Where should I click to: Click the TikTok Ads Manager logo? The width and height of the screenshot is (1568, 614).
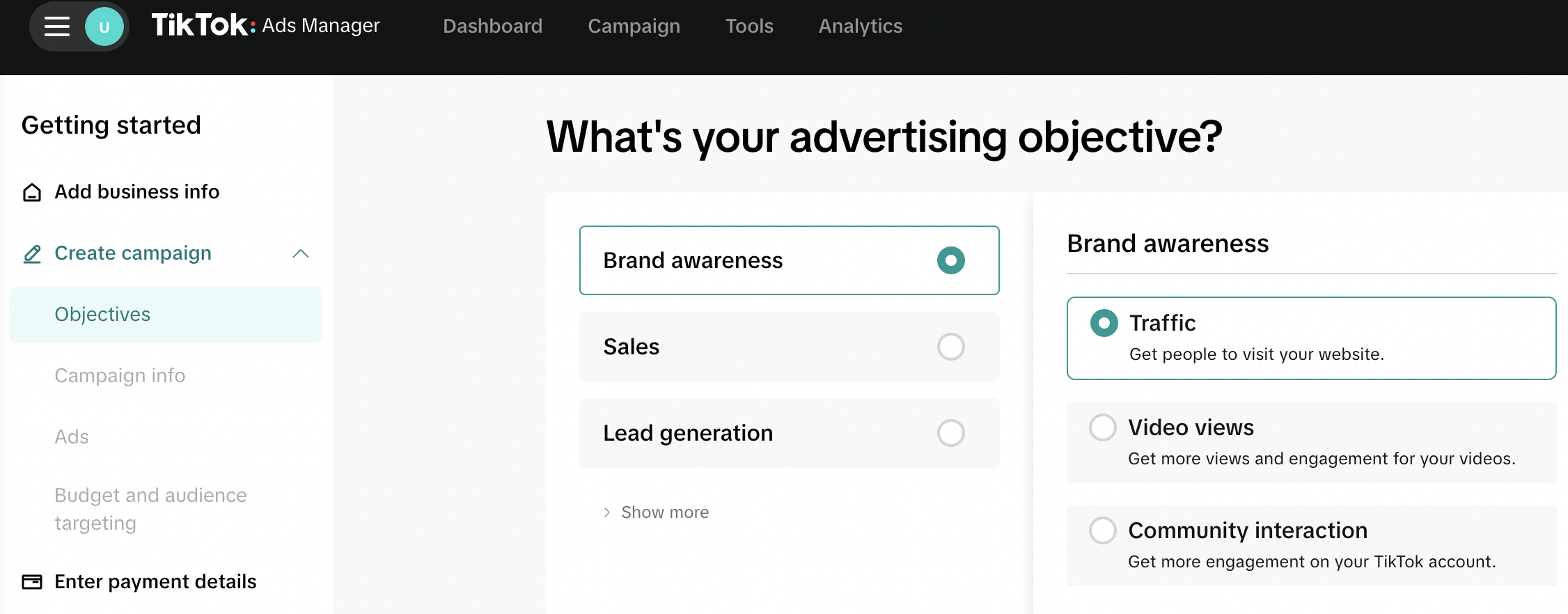[265, 26]
